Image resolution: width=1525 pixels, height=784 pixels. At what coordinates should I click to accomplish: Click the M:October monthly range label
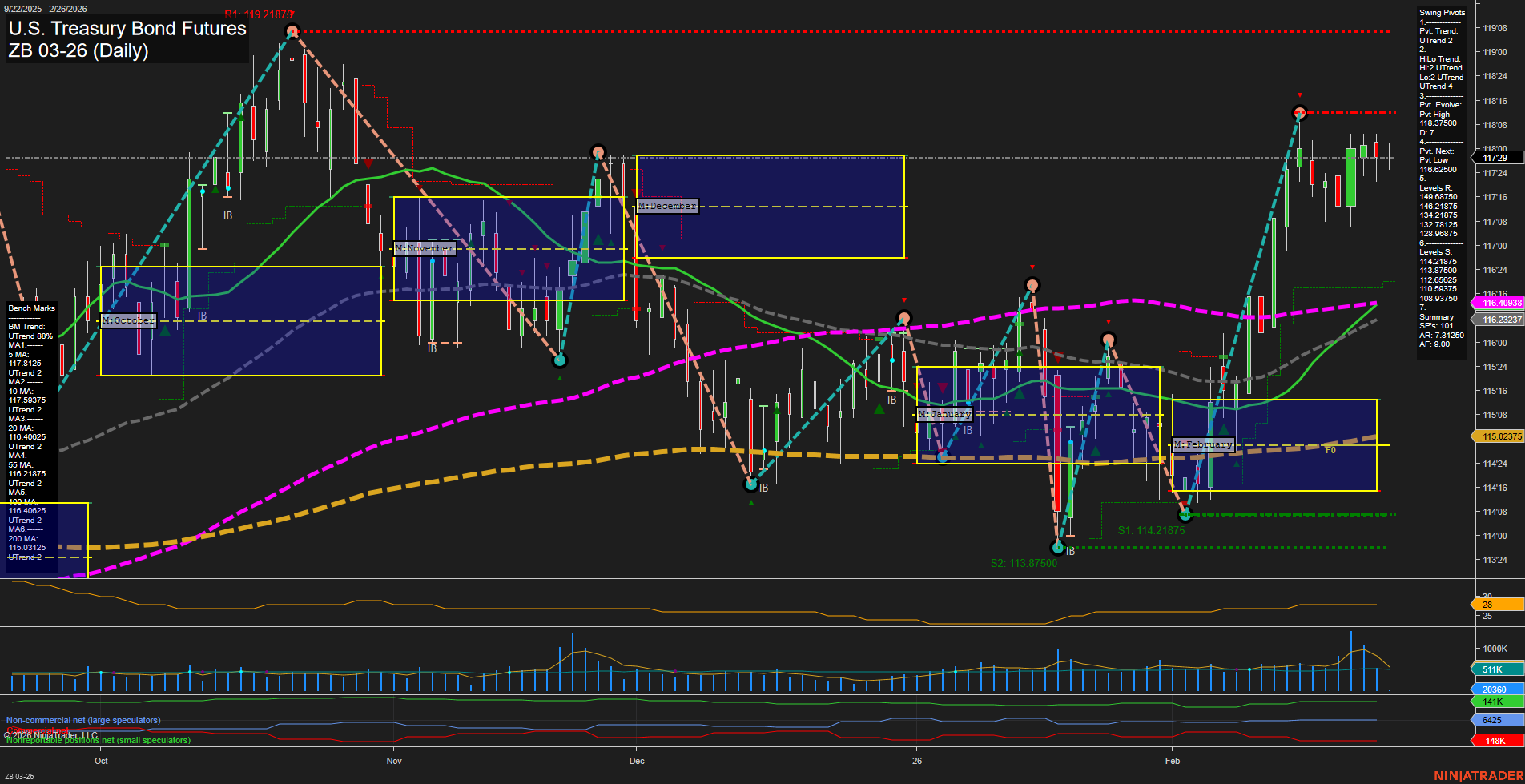[128, 320]
